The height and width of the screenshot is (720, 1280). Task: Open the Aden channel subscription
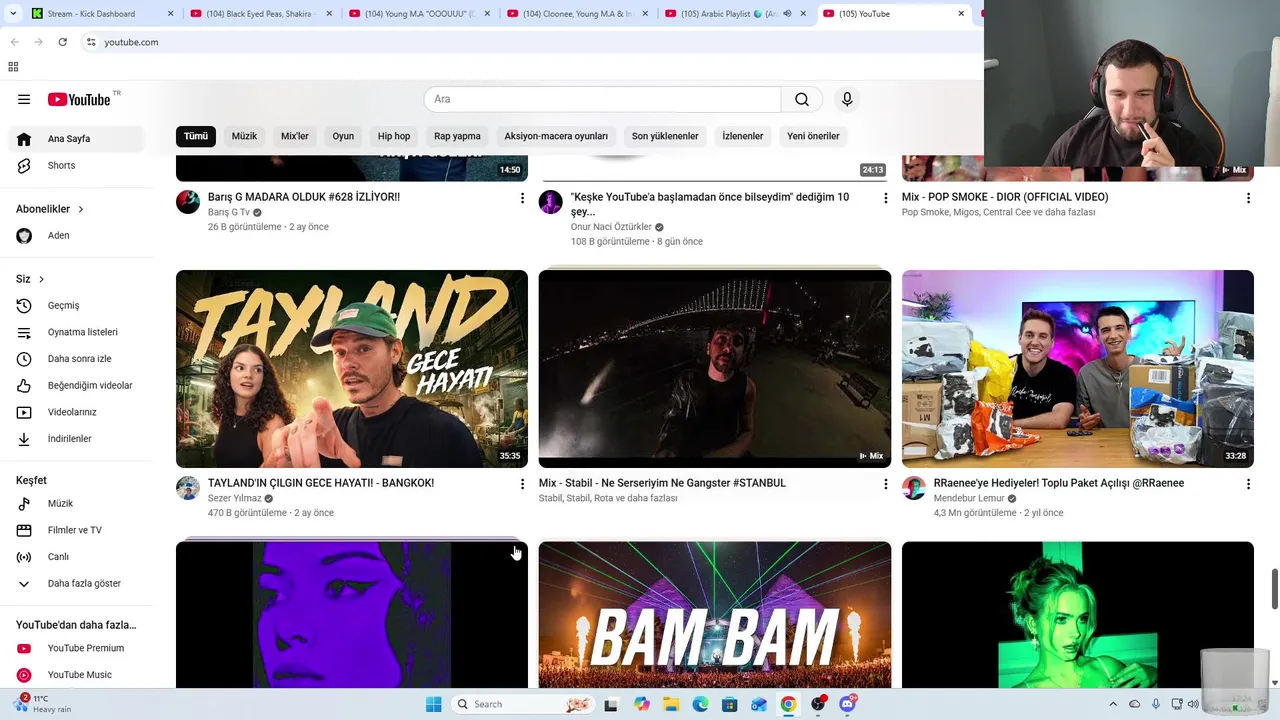click(x=76, y=236)
